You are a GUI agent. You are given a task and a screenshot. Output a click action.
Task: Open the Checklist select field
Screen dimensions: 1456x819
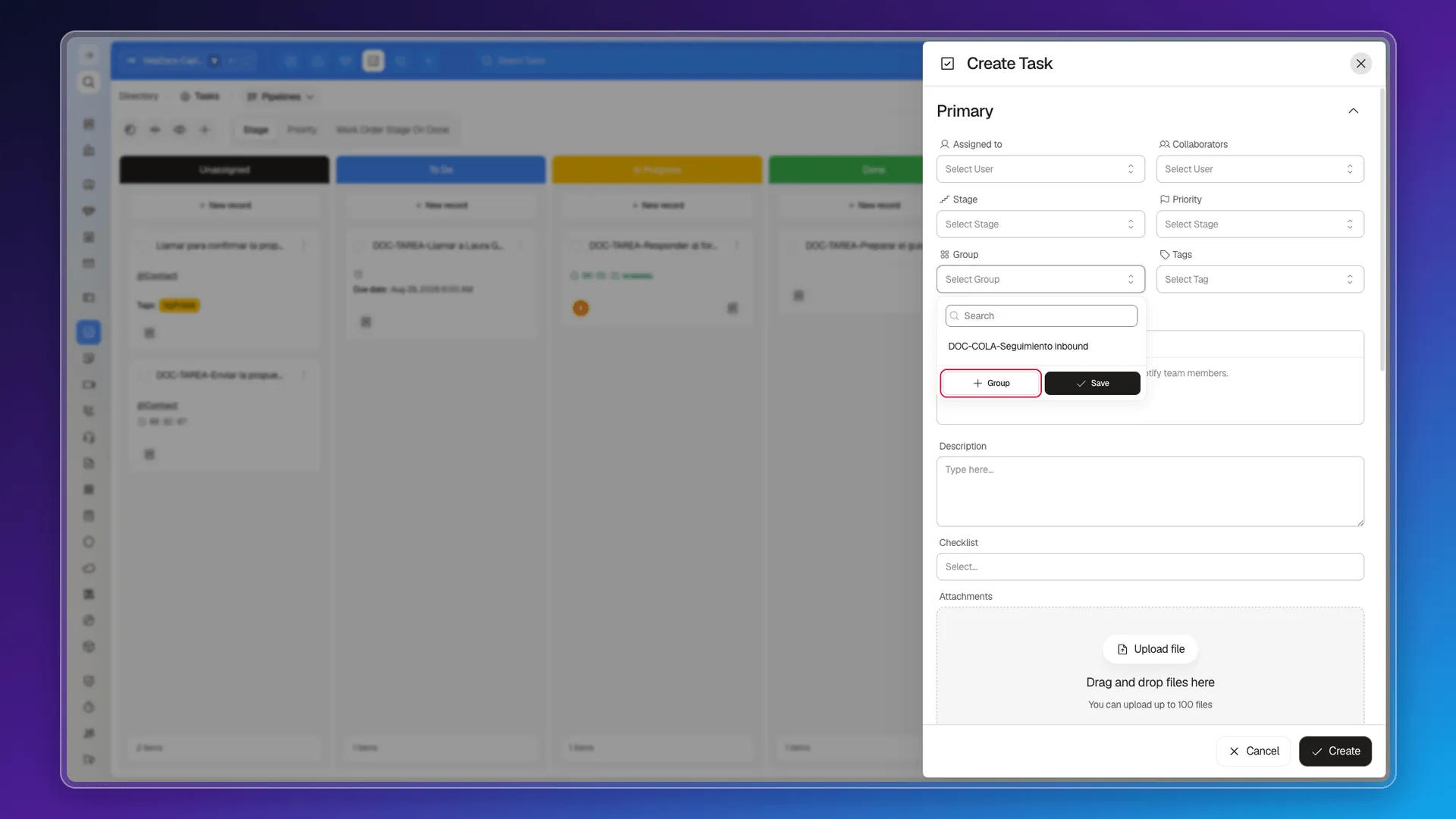coord(1150,566)
